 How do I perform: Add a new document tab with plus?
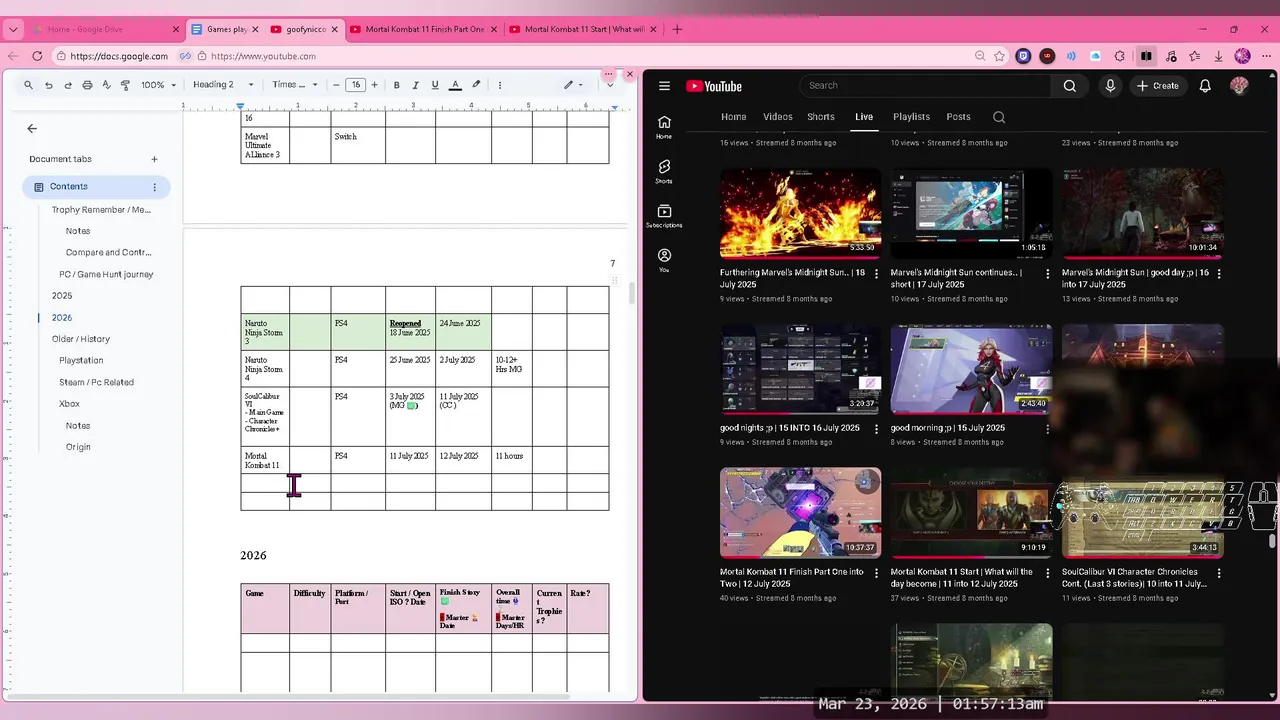click(154, 159)
